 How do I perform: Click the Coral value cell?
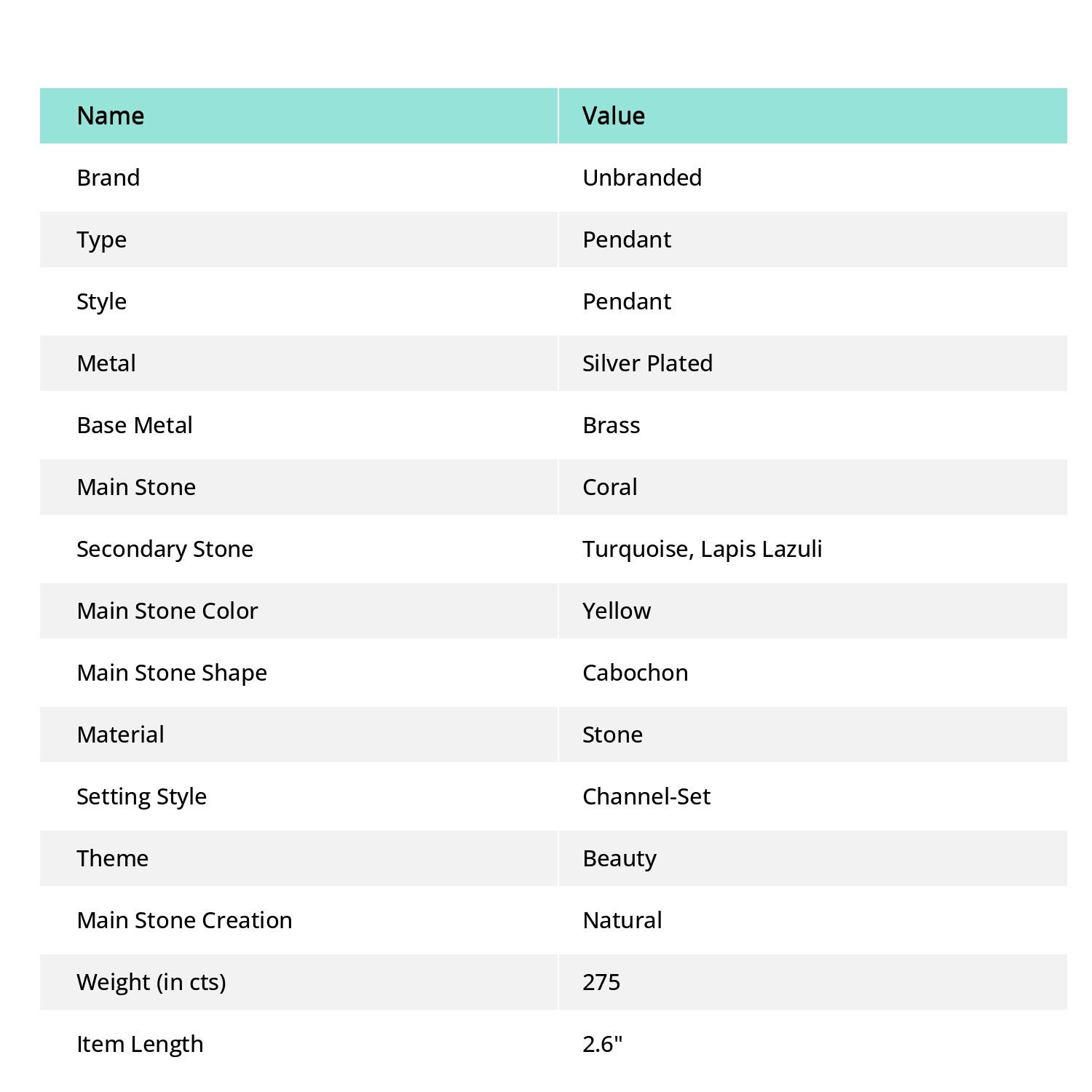pos(610,487)
